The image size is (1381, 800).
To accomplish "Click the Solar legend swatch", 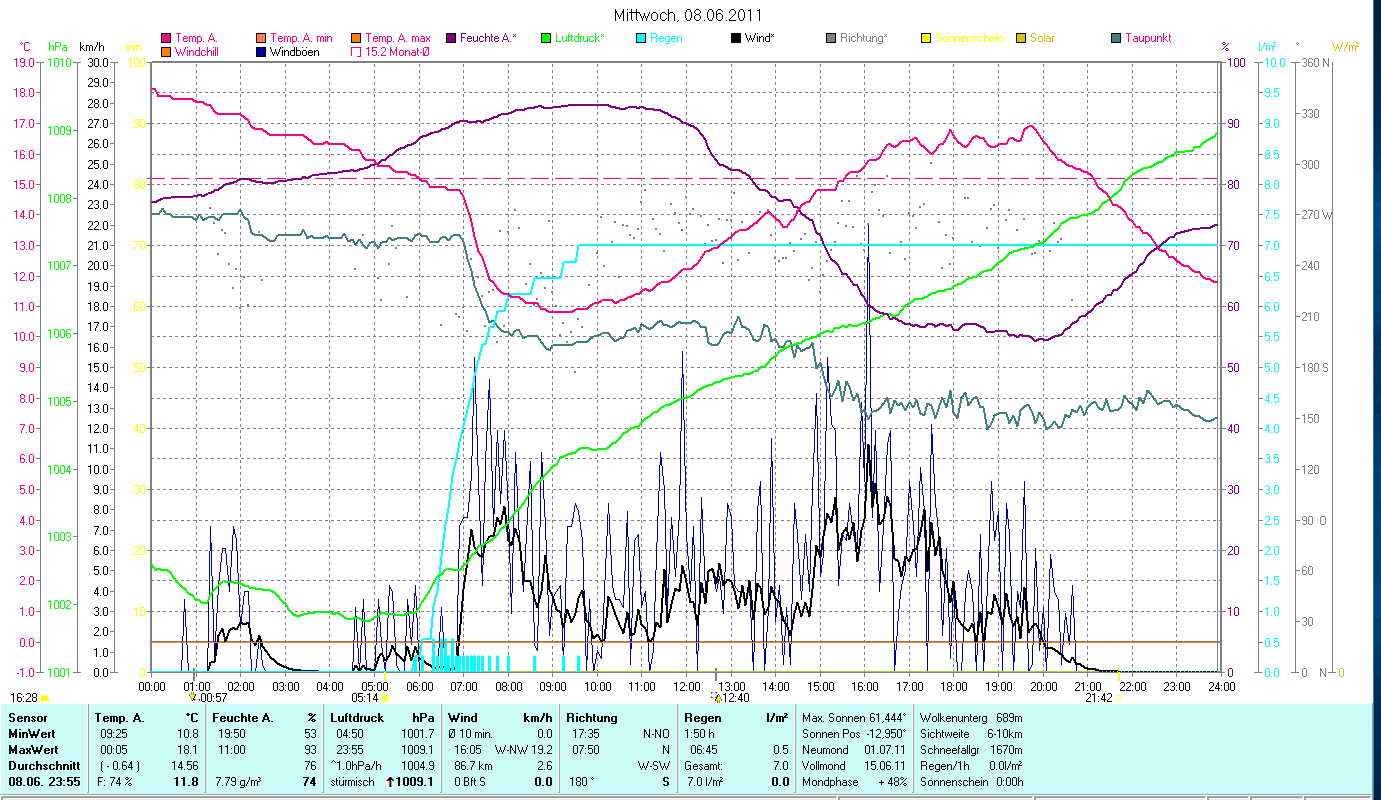I will coord(1021,38).
